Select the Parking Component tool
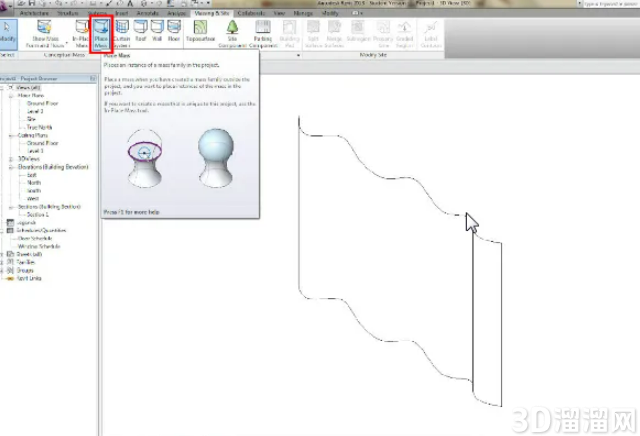Viewport: 640px width, 436px height. pyautogui.click(x=263, y=33)
